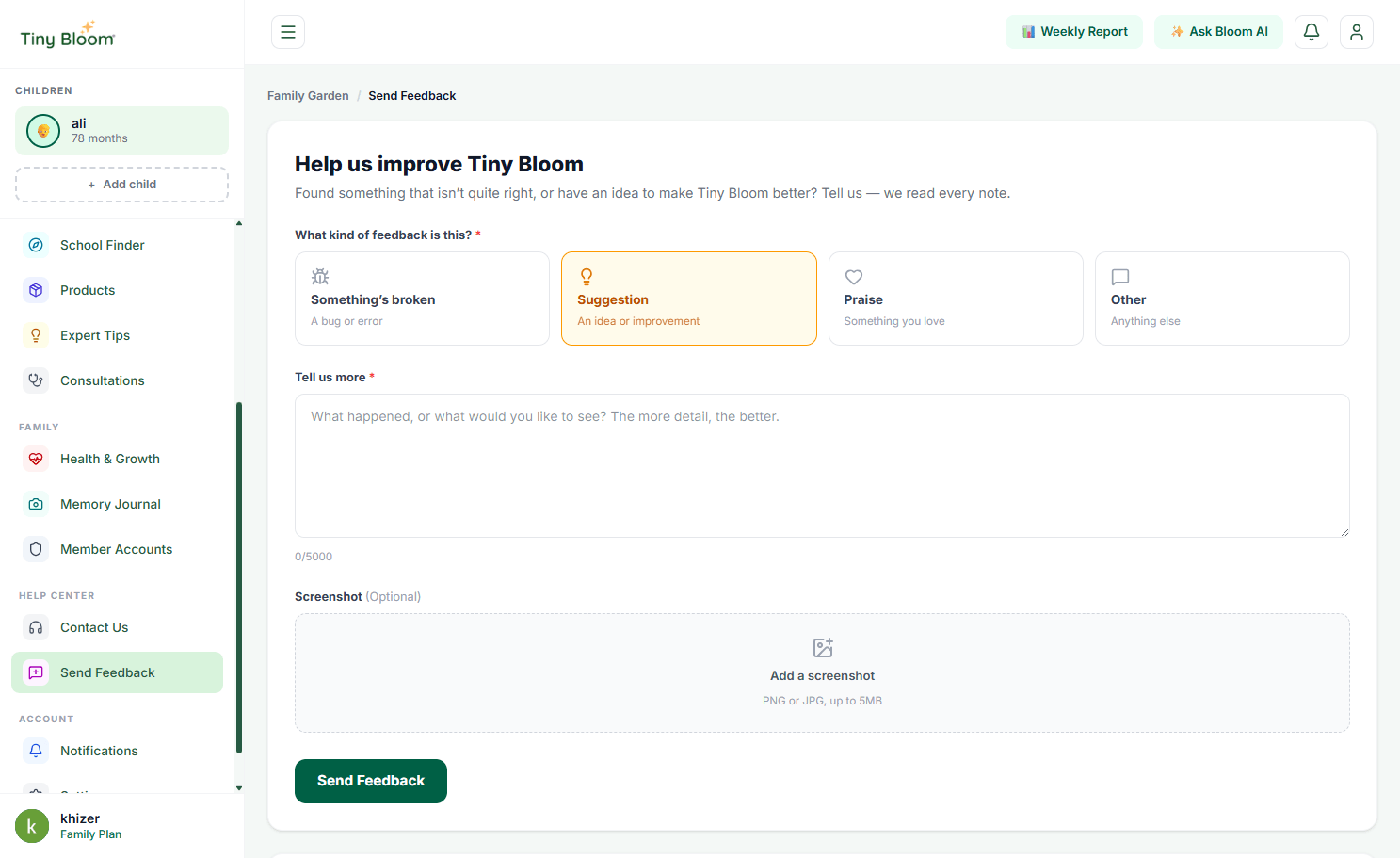1400x858 pixels.
Task: Click the add-image screenshot icon
Action: pyautogui.click(x=823, y=648)
